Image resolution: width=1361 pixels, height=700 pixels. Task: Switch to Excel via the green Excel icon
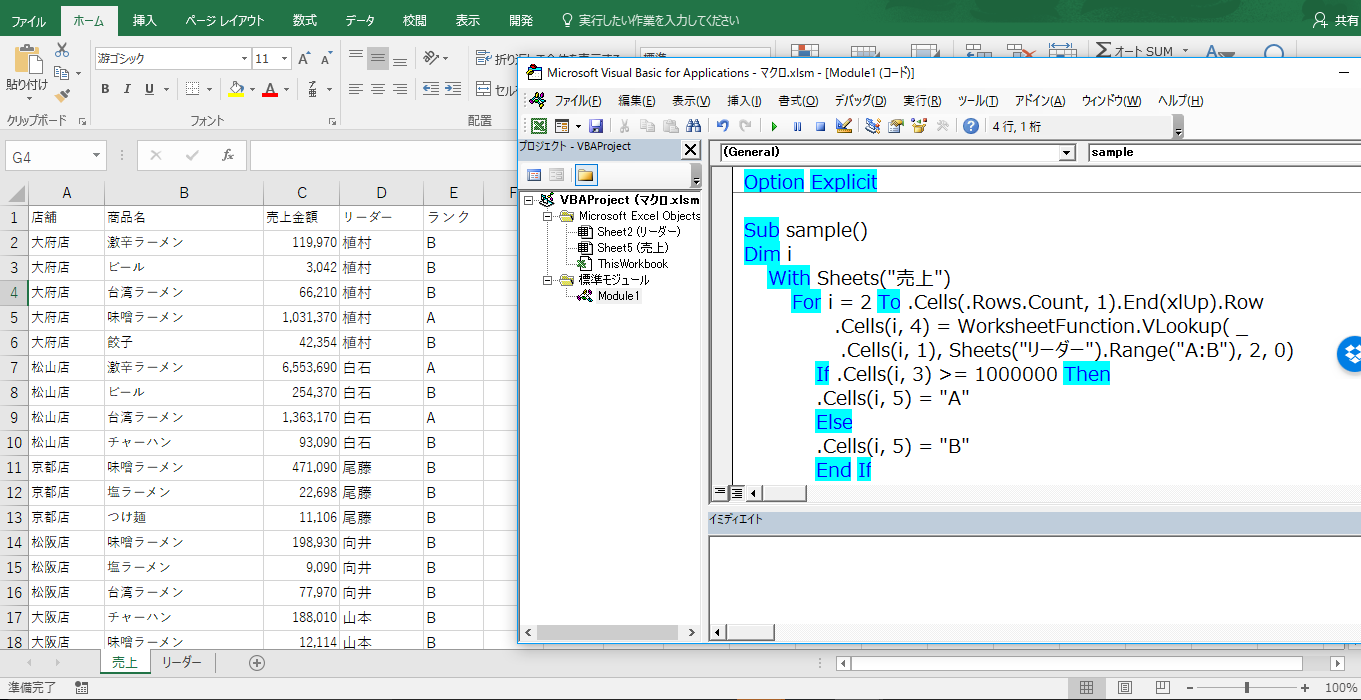[x=539, y=126]
